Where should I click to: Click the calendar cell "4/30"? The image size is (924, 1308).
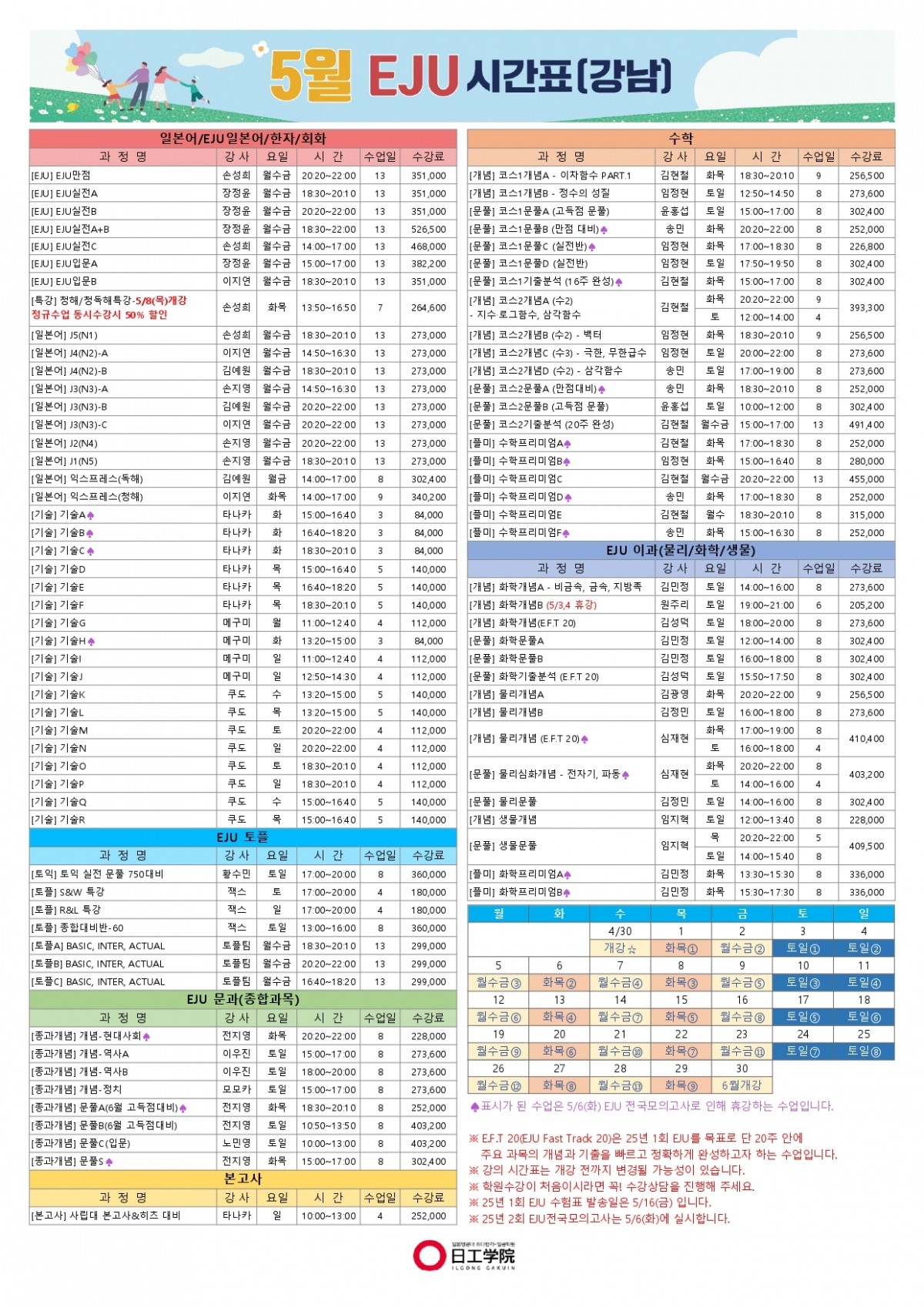pos(620,931)
